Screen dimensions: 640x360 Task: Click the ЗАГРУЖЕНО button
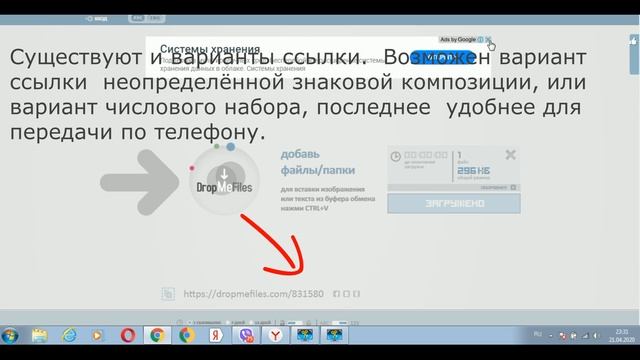point(454,203)
